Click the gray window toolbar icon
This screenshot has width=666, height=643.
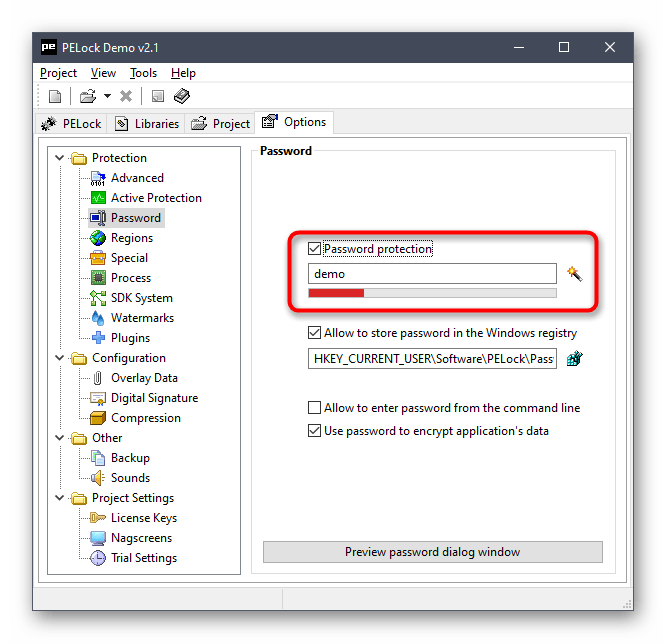158,96
